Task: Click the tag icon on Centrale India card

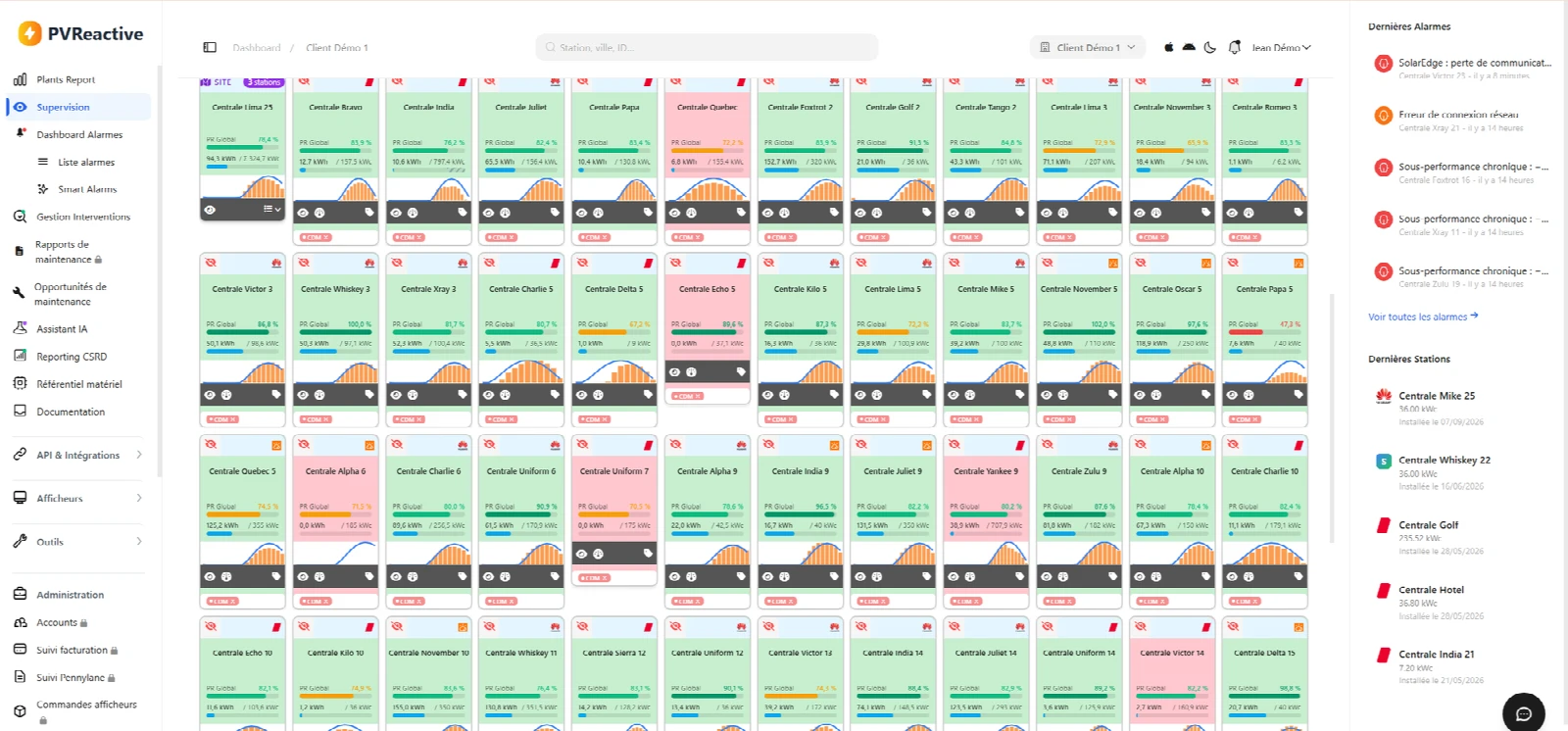Action: pos(463,212)
